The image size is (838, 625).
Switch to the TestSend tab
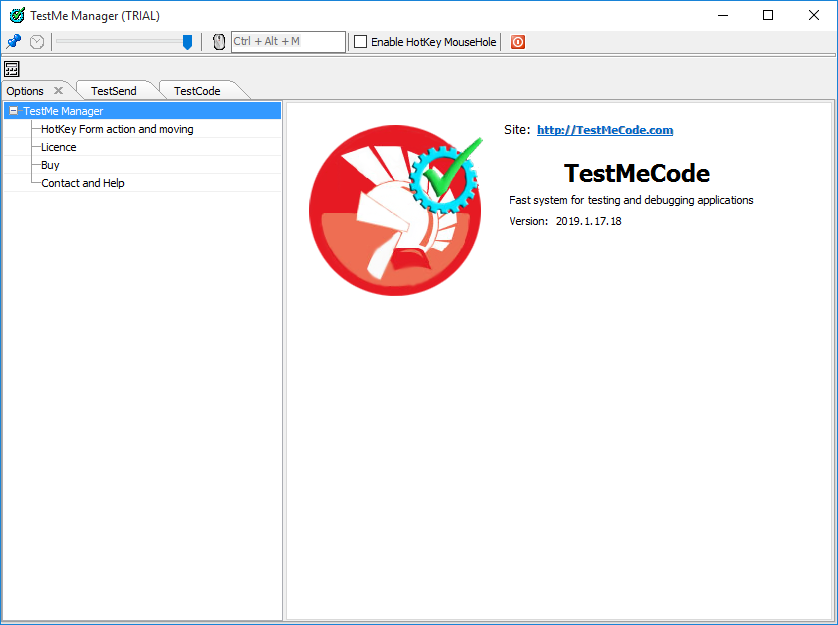coord(113,91)
